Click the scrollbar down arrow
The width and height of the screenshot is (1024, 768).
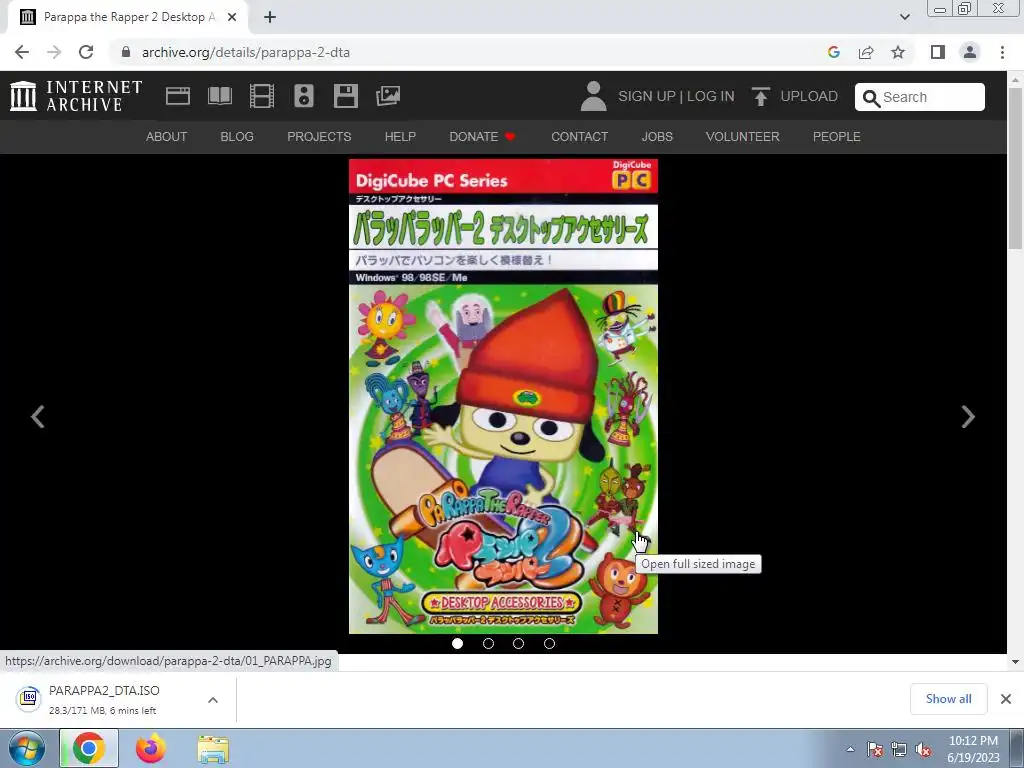tap(1015, 662)
